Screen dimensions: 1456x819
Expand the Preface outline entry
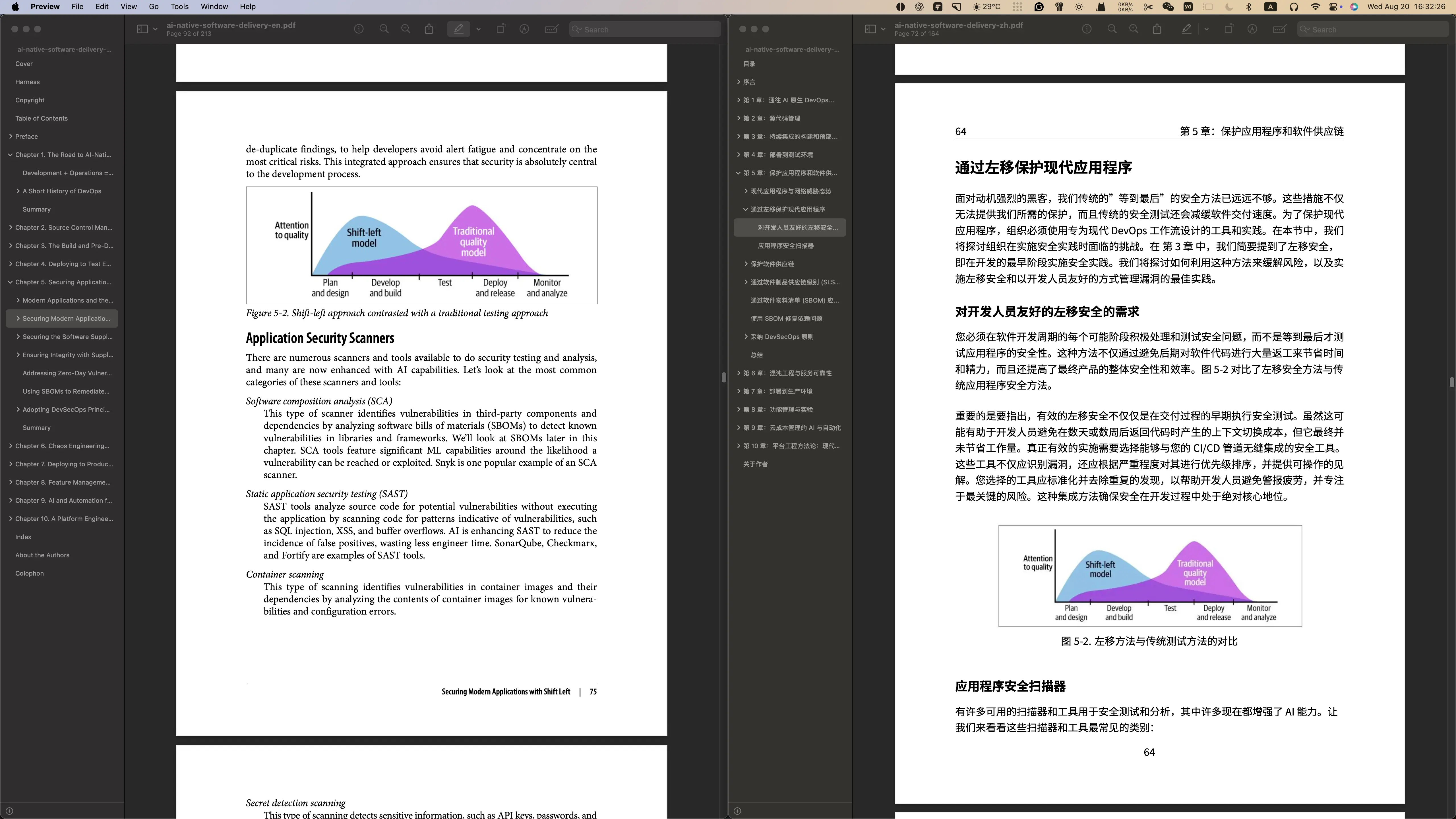click(11, 136)
